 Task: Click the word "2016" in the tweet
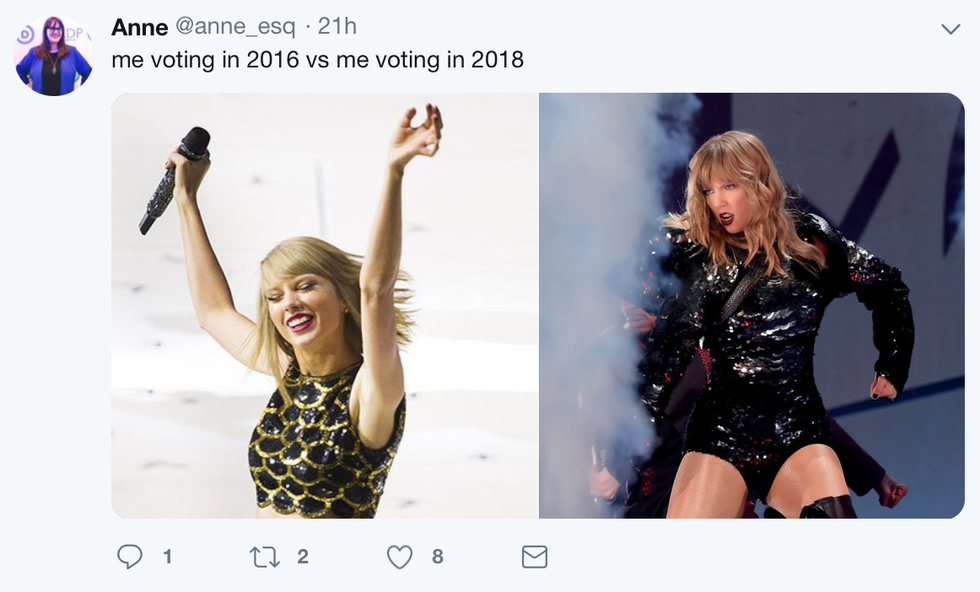pos(272,59)
